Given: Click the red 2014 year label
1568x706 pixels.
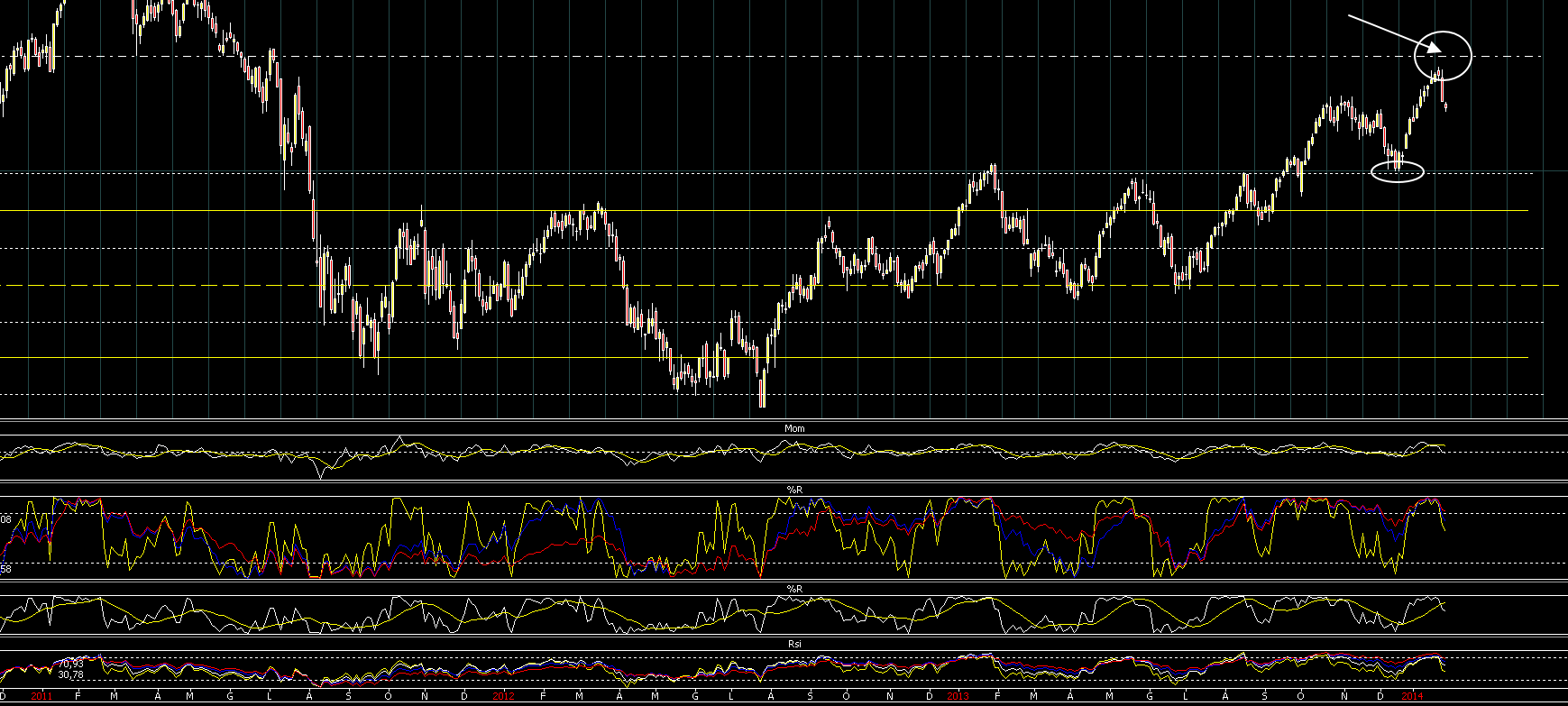Looking at the screenshot, I should tap(1412, 695).
